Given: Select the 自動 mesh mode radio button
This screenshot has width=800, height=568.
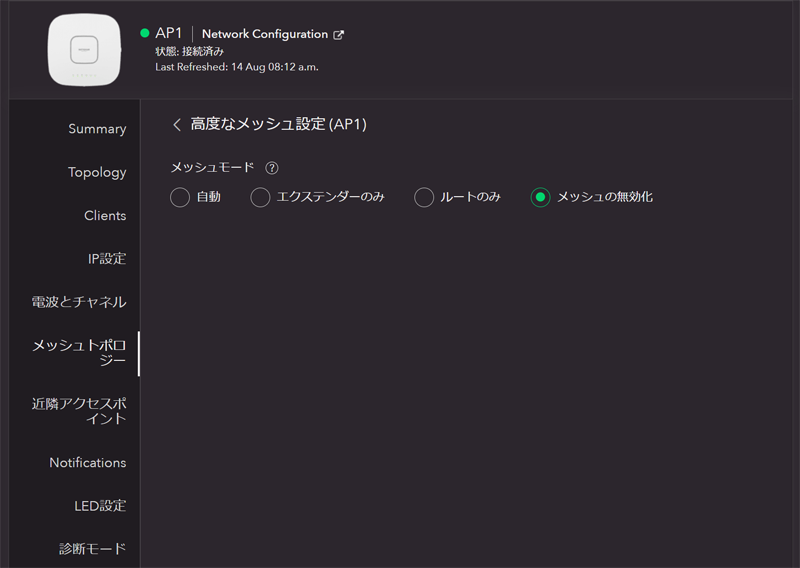Looking at the screenshot, I should pos(180,197).
